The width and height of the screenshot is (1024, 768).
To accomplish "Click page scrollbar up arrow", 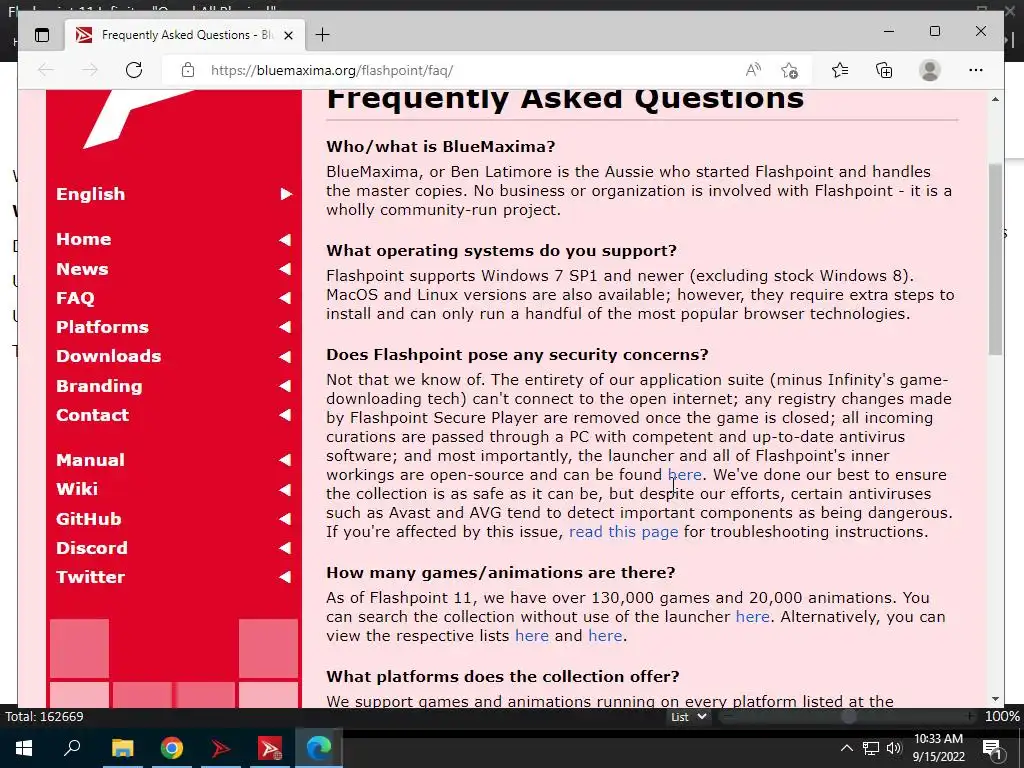I will [995, 99].
